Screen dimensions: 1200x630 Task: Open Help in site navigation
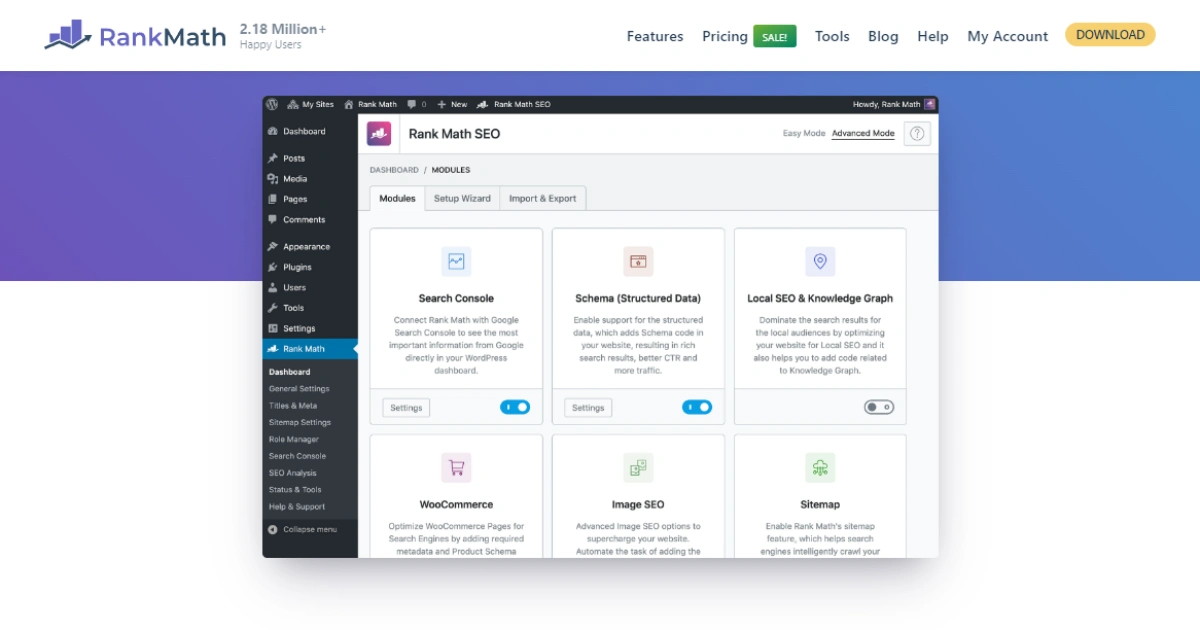(x=933, y=36)
